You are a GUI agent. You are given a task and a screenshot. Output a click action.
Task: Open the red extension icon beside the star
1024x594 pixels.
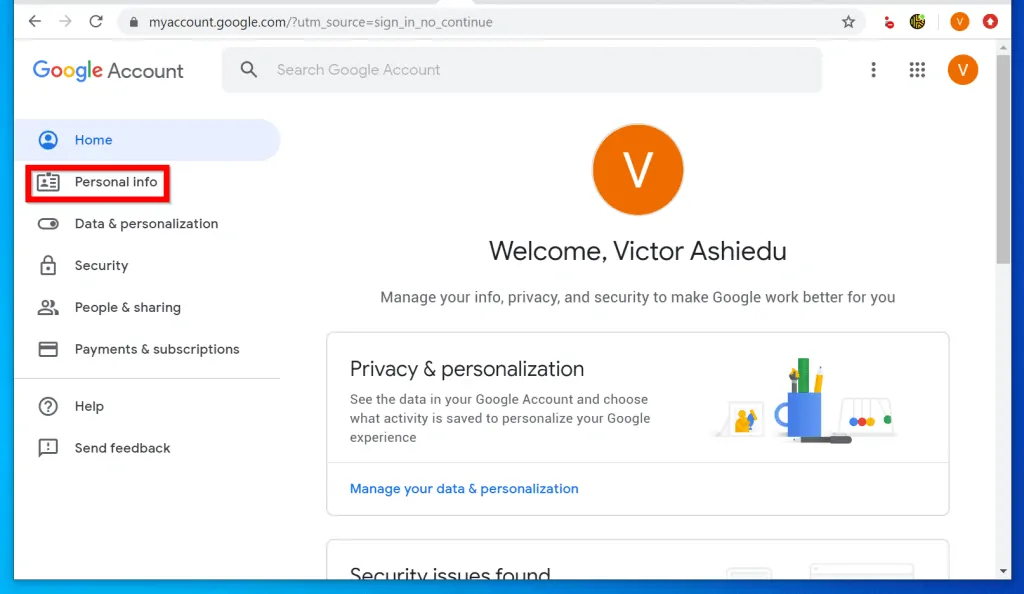[x=889, y=23]
